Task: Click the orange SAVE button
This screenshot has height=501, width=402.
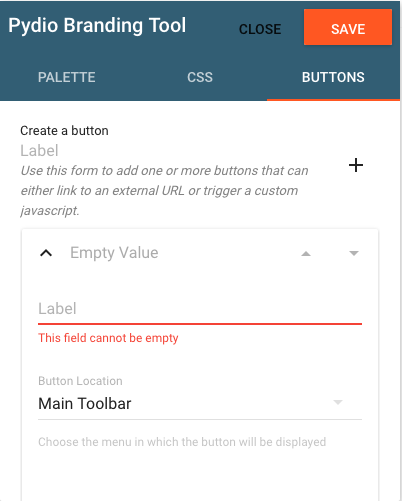Action: [x=348, y=27]
